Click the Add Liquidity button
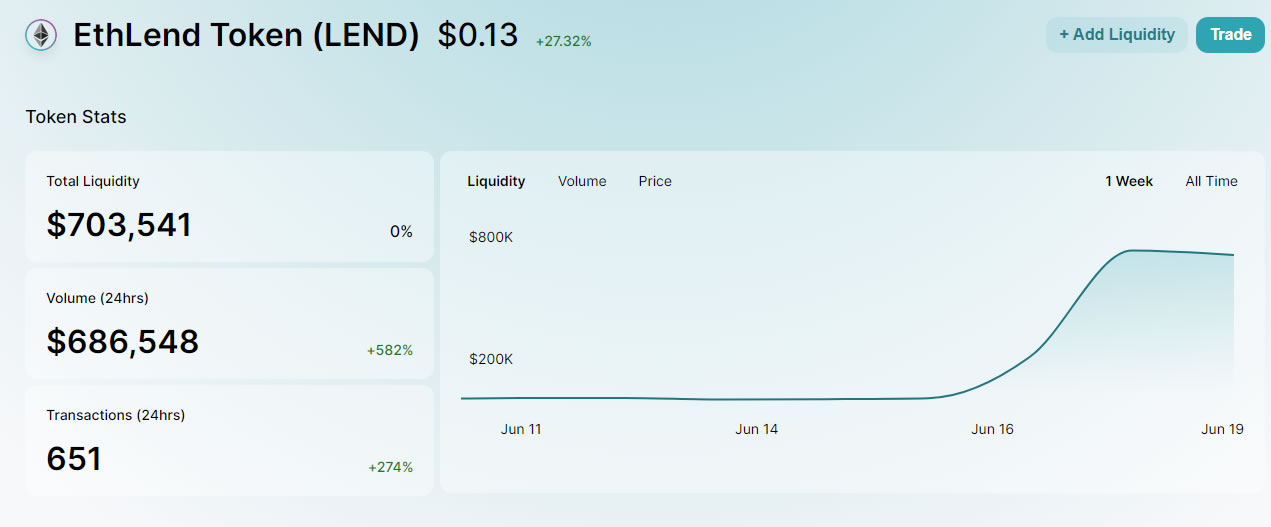The image size is (1271, 527). coord(1117,35)
